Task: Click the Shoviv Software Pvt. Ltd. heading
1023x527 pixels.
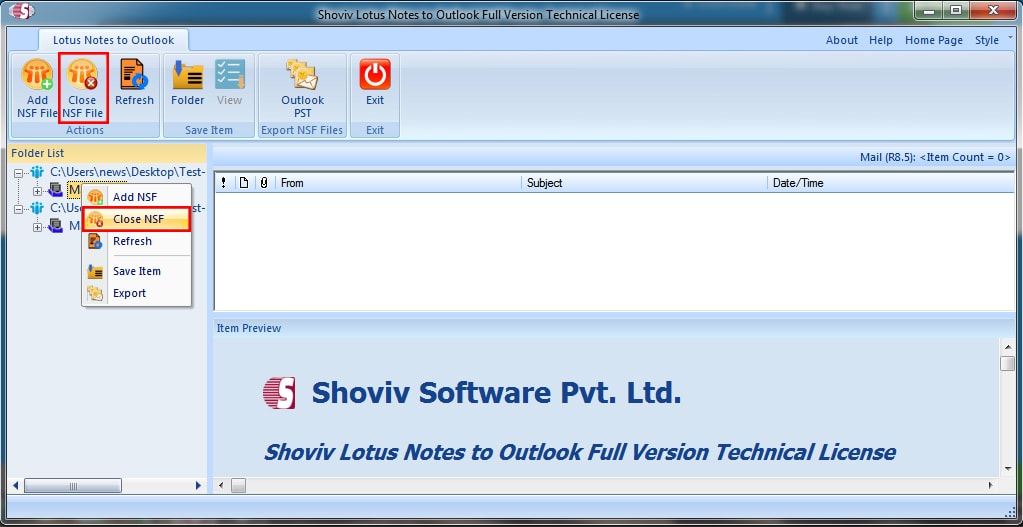Action: click(x=496, y=393)
